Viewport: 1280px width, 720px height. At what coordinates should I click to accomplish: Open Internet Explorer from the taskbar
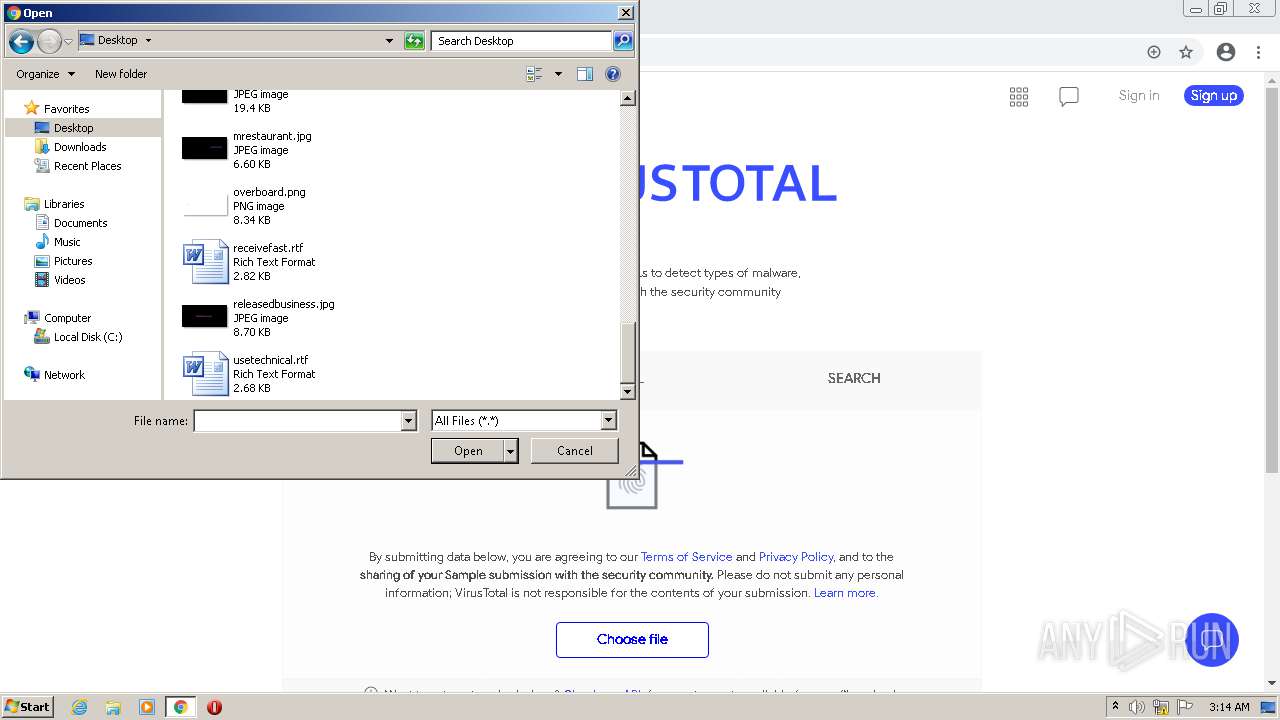[79, 707]
